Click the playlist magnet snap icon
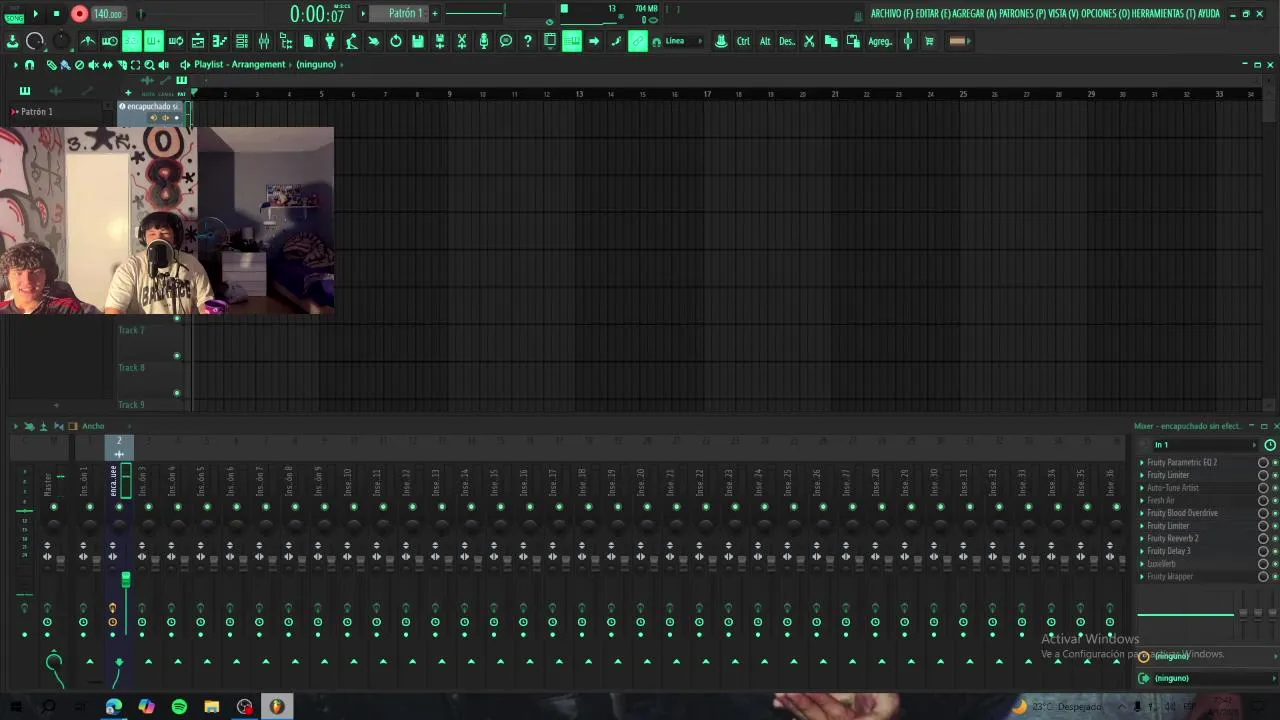This screenshot has height=720, width=1280. point(30,65)
